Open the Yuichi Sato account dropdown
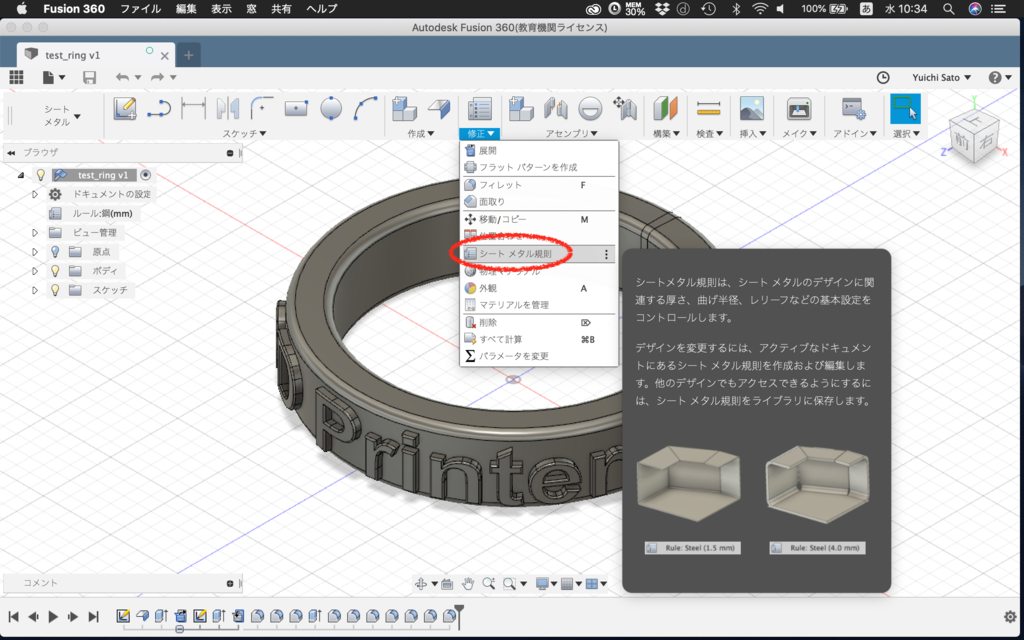The width and height of the screenshot is (1024, 640). coord(941,77)
